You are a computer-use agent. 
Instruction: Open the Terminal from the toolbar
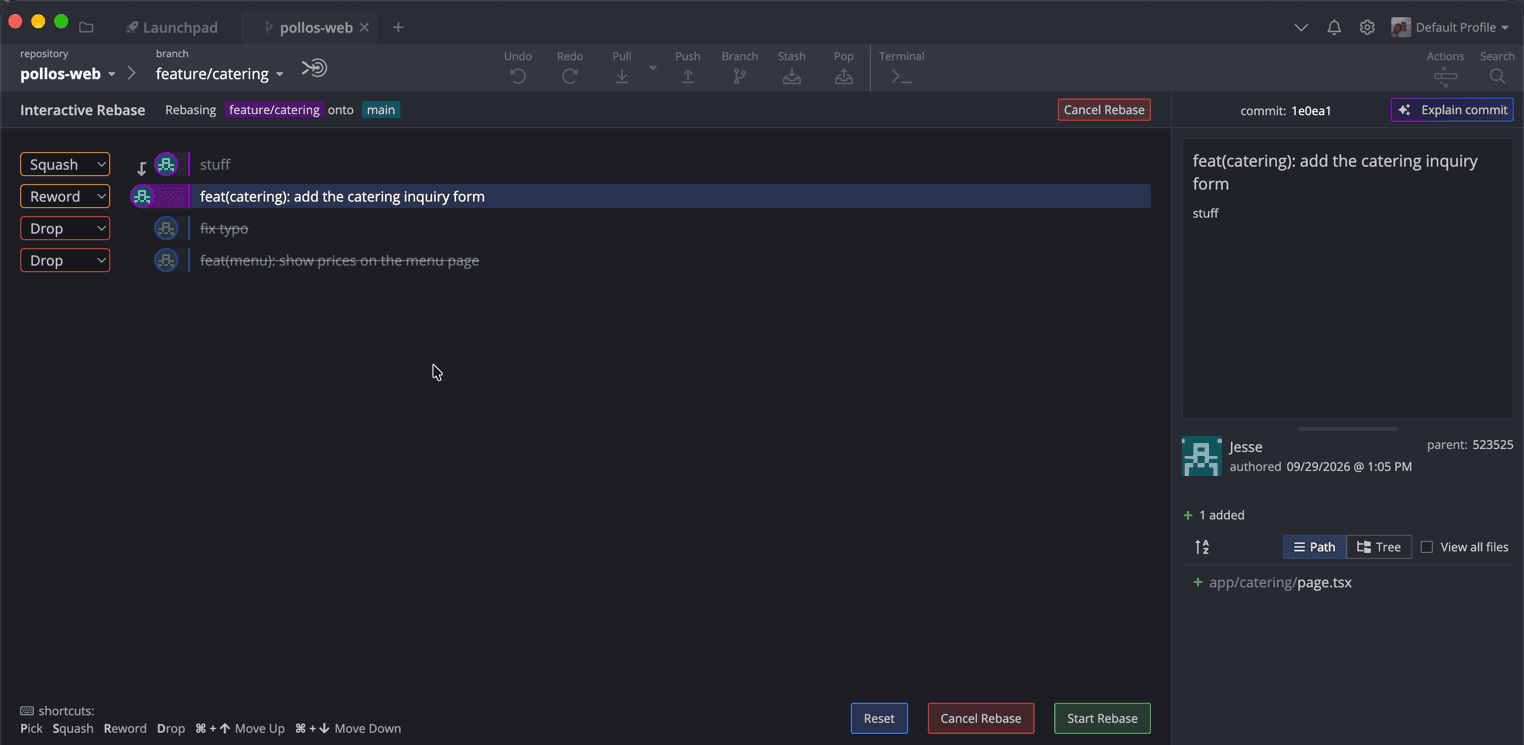901,76
